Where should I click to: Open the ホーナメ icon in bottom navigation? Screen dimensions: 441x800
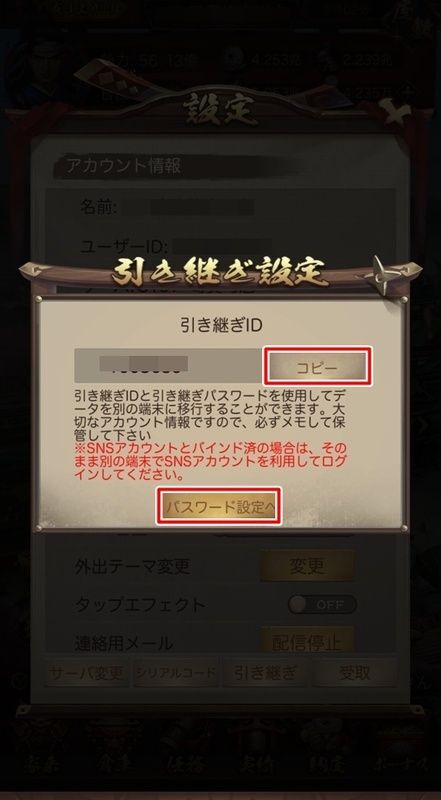pyautogui.click(x=403, y=752)
